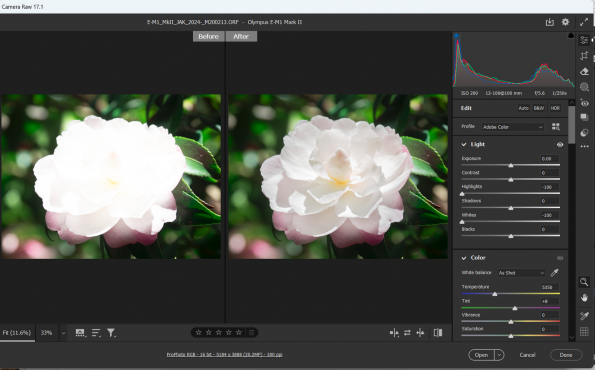The height and width of the screenshot is (370, 595).
Task: Click the Vibrance slider handle
Action: click(x=511, y=322)
